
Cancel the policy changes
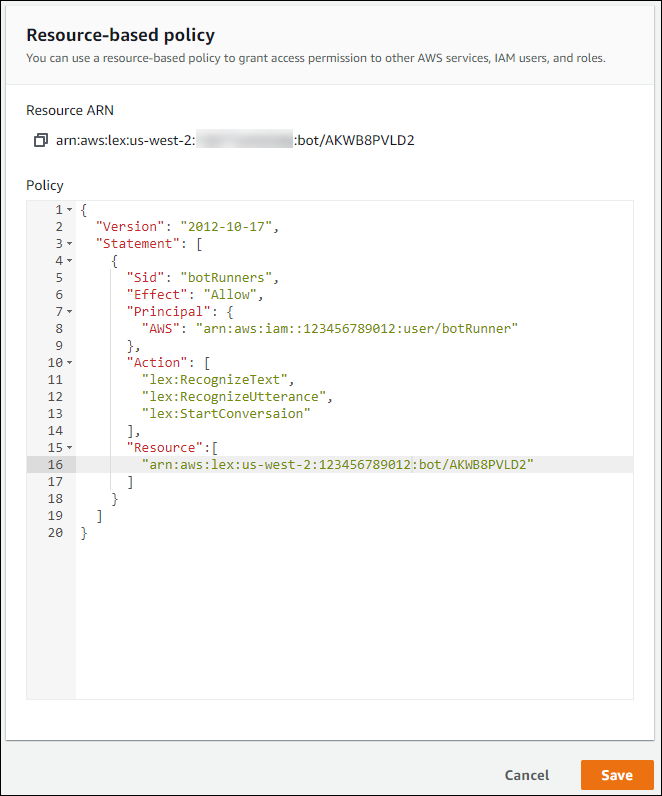[526, 775]
